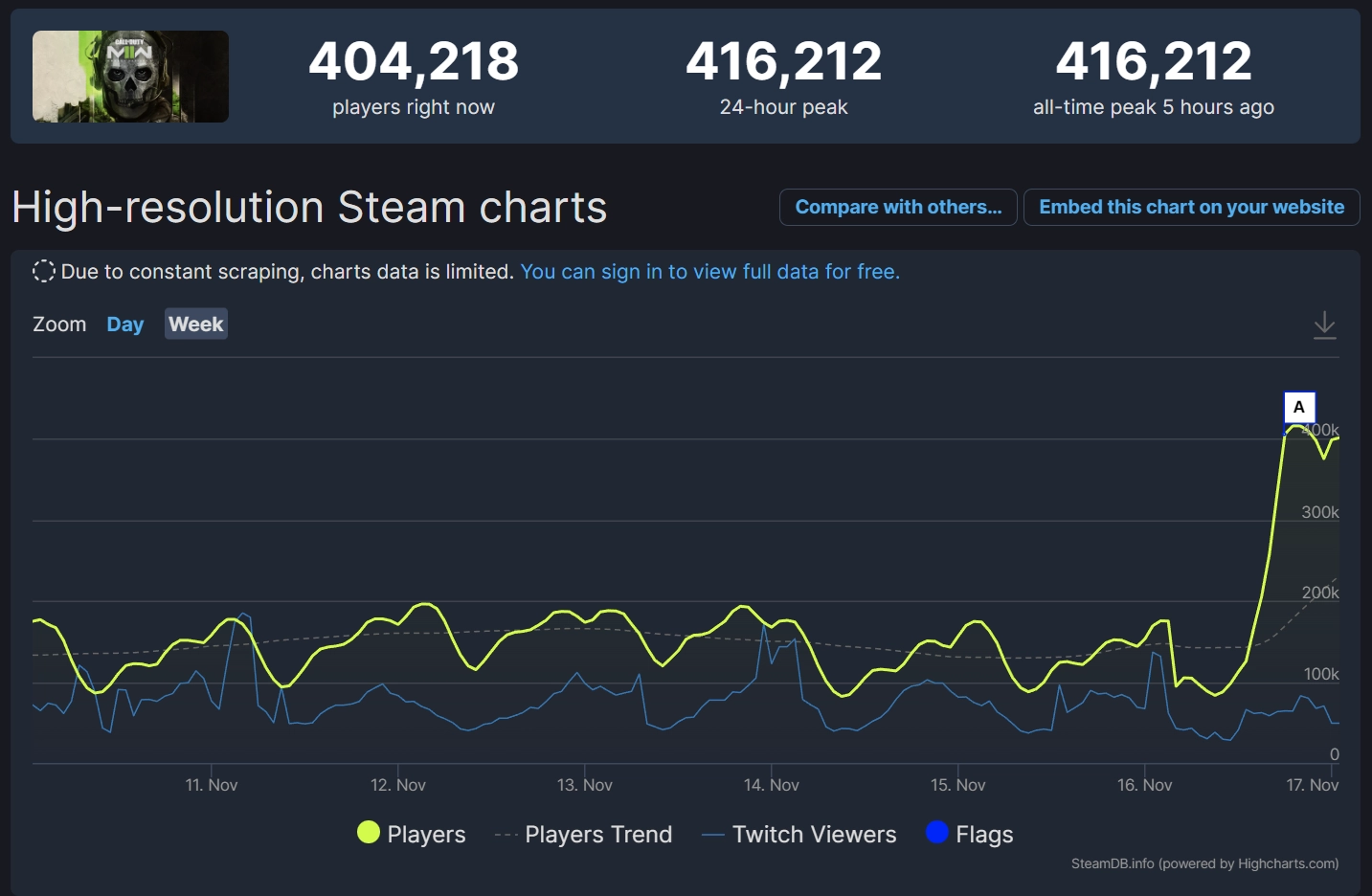Click the Modern Warfare II game thumbnail
The width and height of the screenshot is (1372, 896).
130,77
